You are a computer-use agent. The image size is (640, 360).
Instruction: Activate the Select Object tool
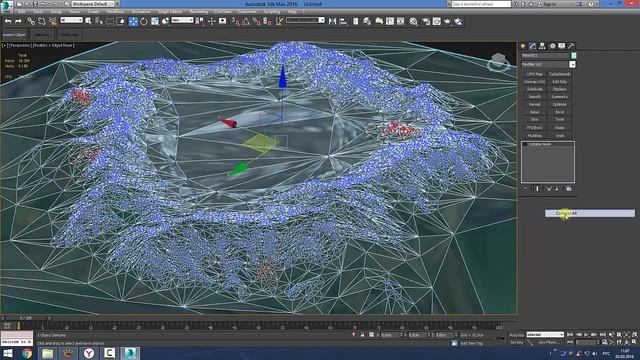(88, 21)
